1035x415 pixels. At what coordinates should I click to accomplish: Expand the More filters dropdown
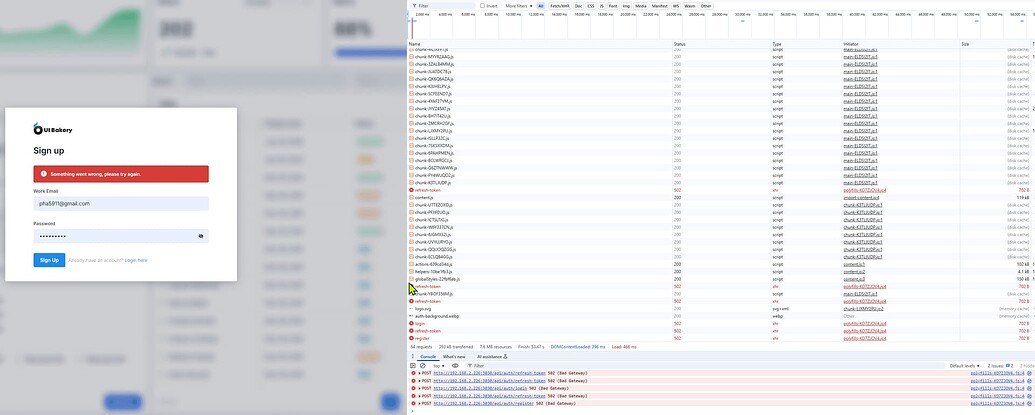tap(518, 6)
